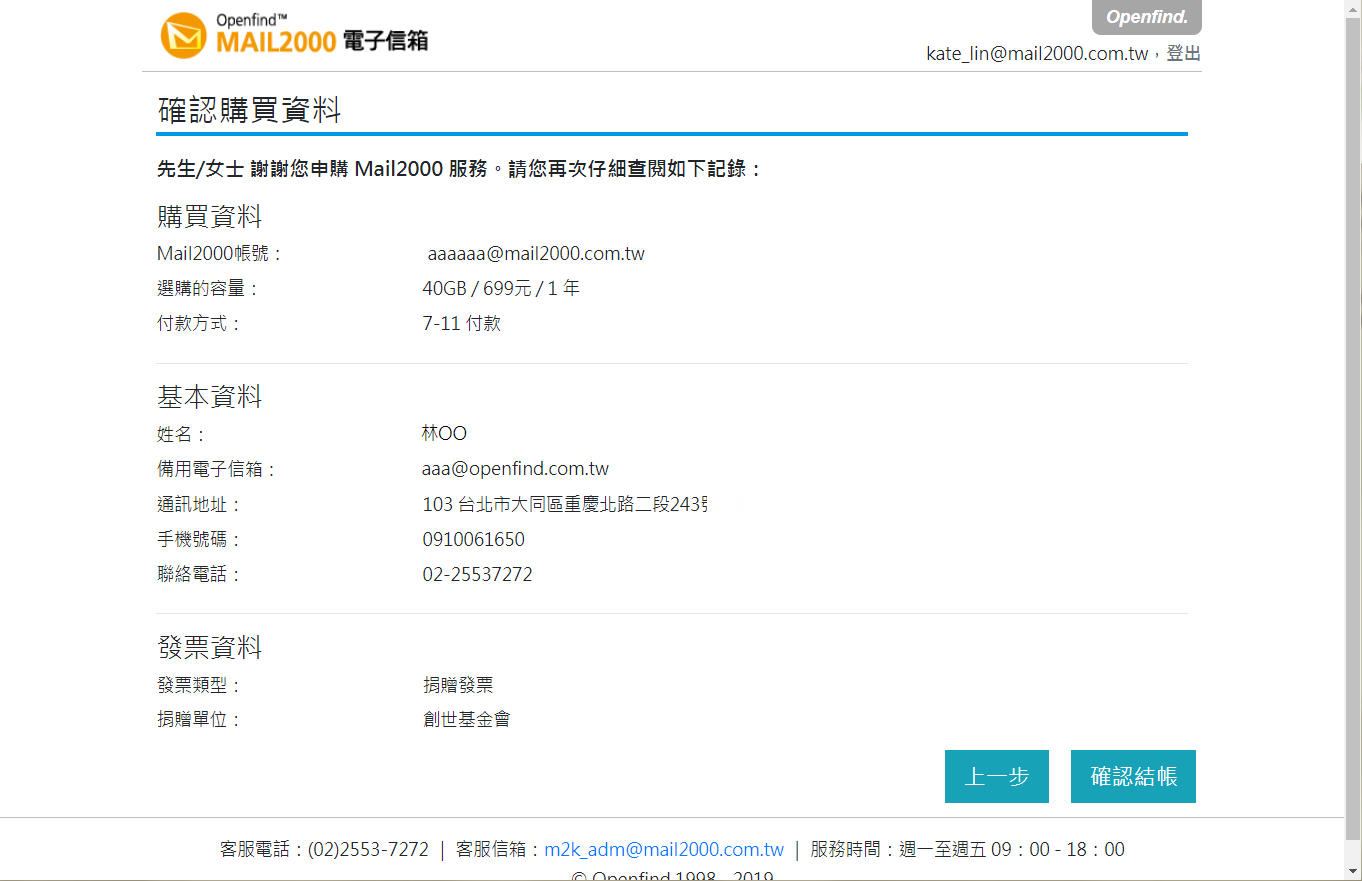Click the 備用電子信箱 label

click(x=217, y=470)
